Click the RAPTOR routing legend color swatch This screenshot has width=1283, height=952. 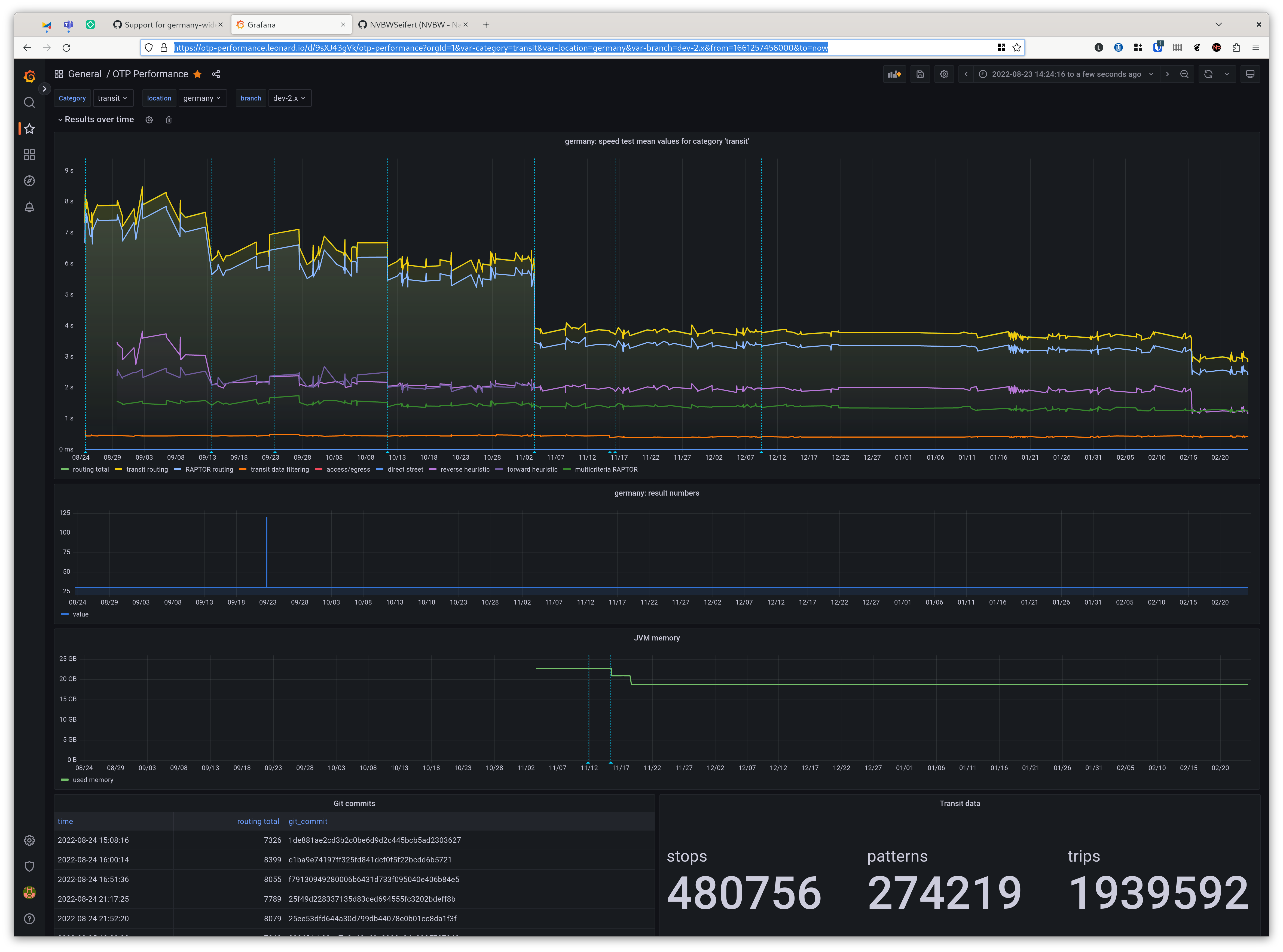click(178, 470)
